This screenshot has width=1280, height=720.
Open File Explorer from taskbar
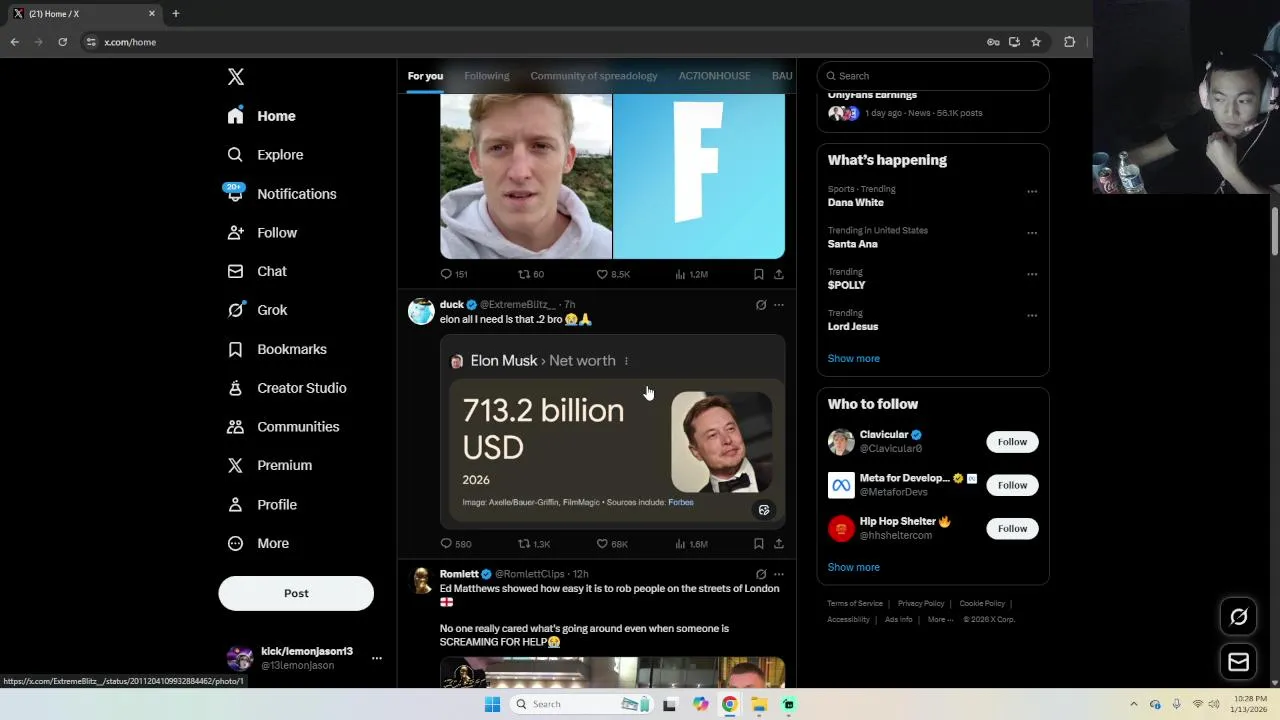pos(759,704)
